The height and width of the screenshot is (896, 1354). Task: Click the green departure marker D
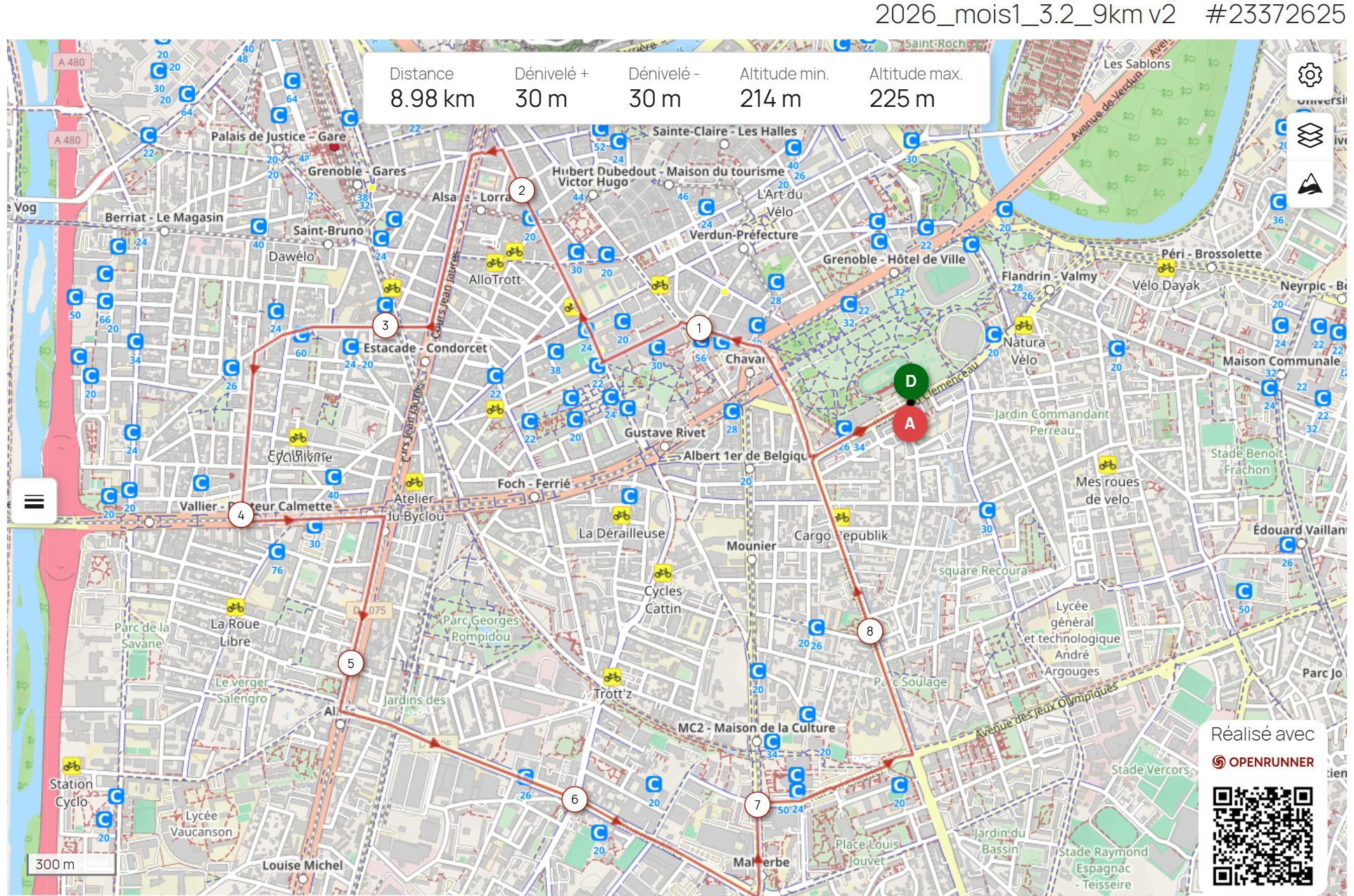(x=911, y=381)
